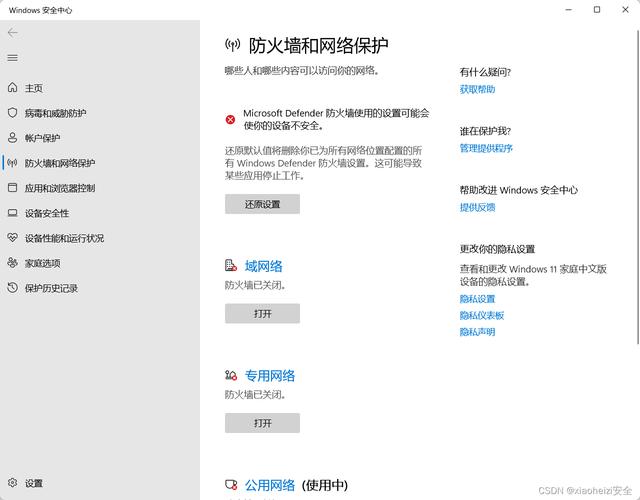The image size is (640, 500).
Task: Open the 域网络 link
Action: pos(264,266)
